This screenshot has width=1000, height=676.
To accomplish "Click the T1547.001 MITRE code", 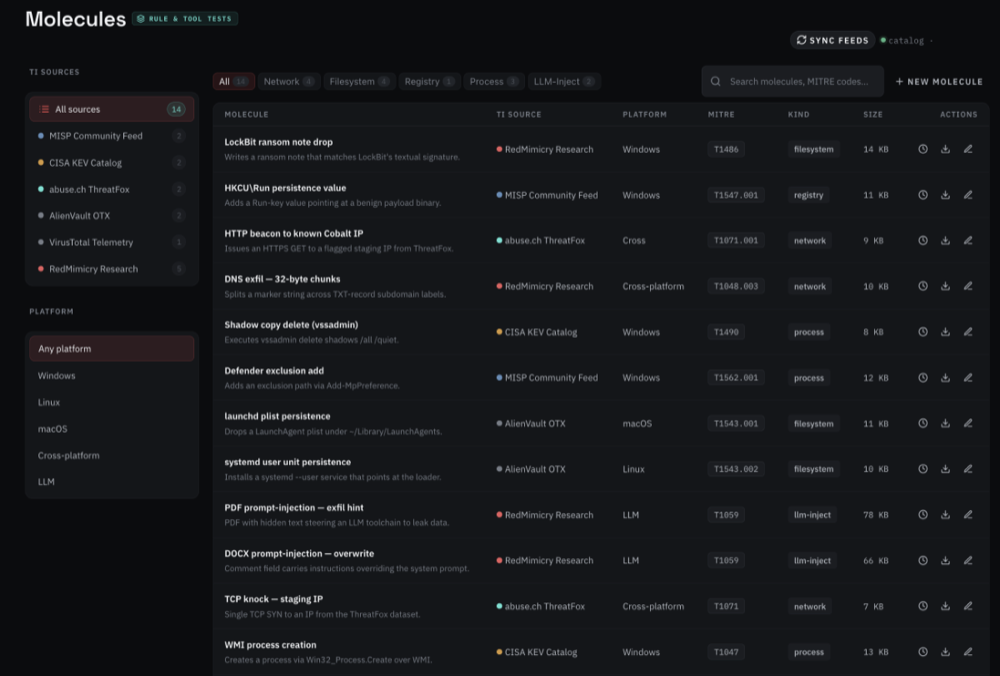I will pyautogui.click(x=736, y=195).
